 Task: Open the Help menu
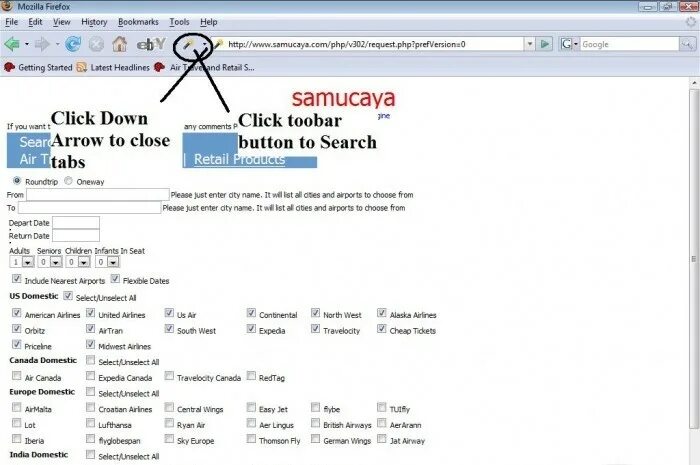[x=208, y=22]
